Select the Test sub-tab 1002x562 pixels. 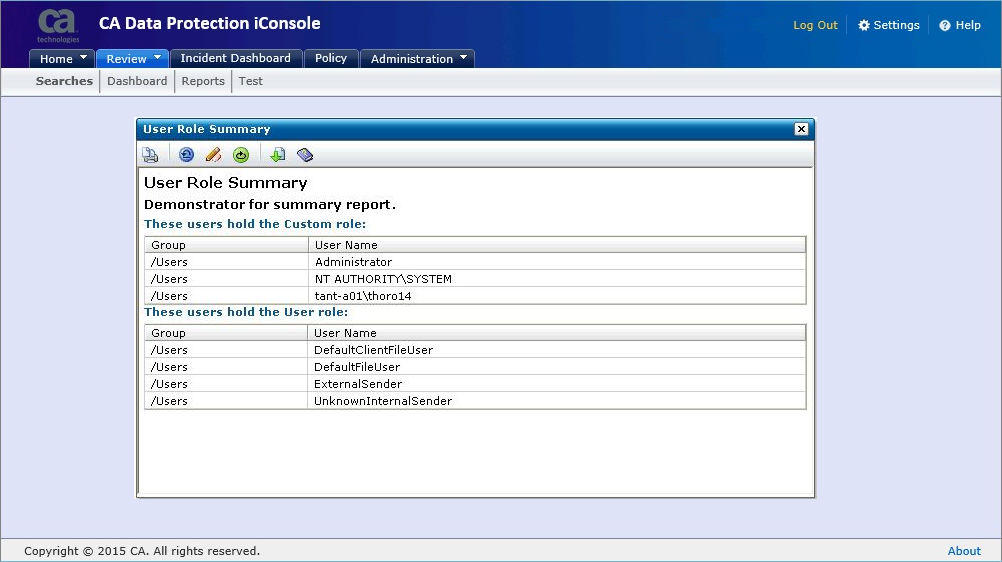[x=250, y=81]
